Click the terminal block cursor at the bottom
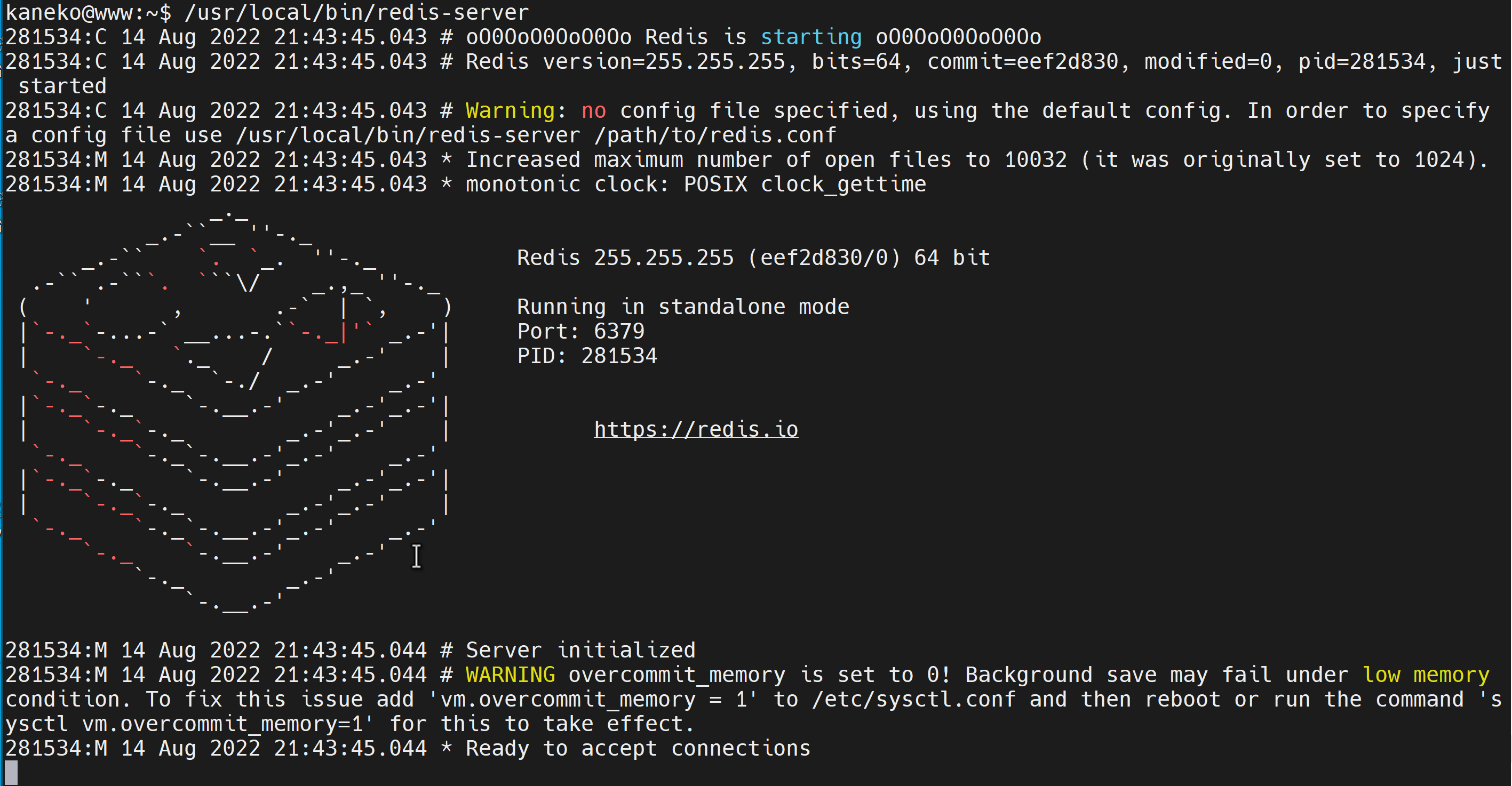 pyautogui.click(x=11, y=772)
